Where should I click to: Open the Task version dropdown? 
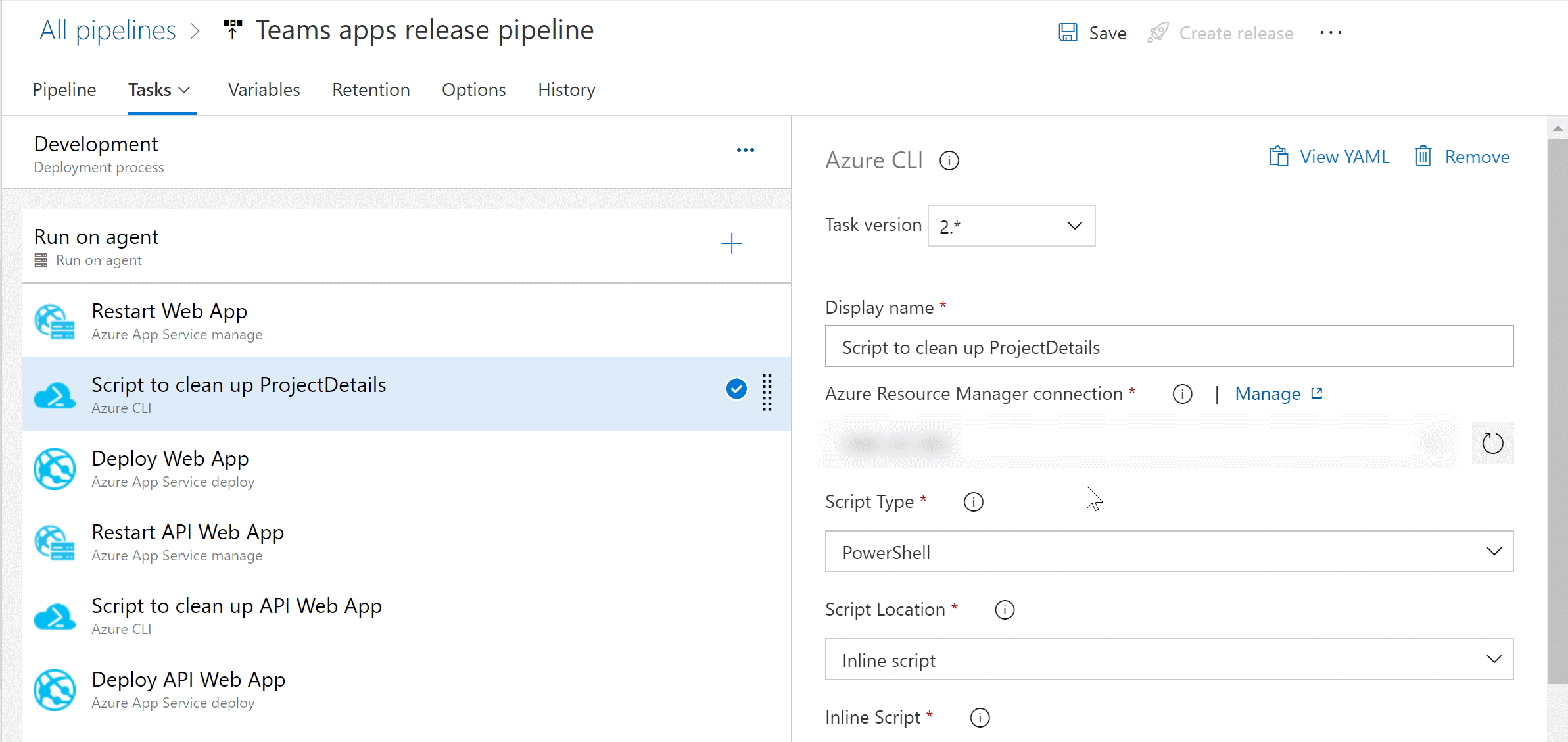point(1011,226)
